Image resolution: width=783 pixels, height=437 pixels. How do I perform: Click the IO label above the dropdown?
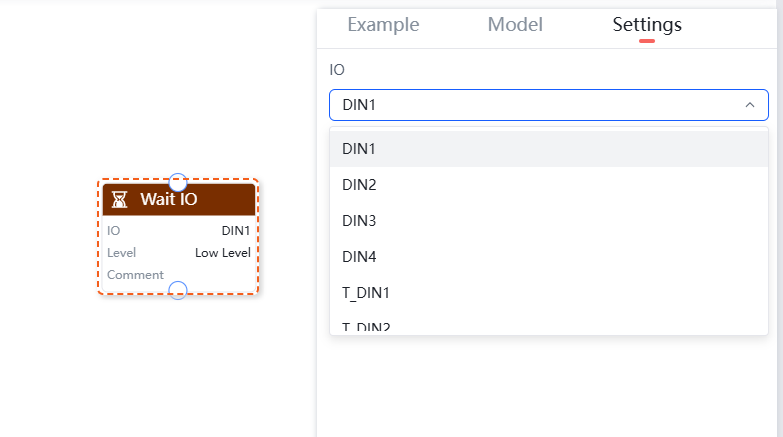[x=337, y=70]
